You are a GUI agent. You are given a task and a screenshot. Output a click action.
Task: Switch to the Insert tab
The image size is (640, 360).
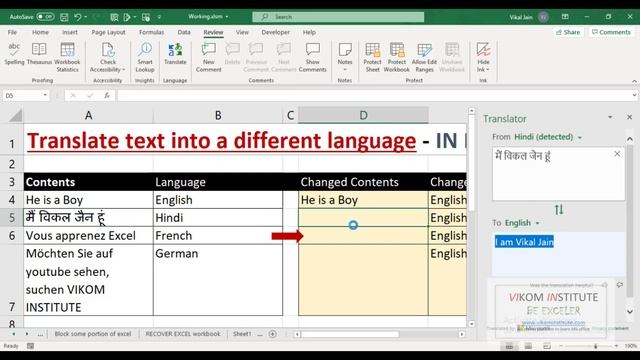70,32
